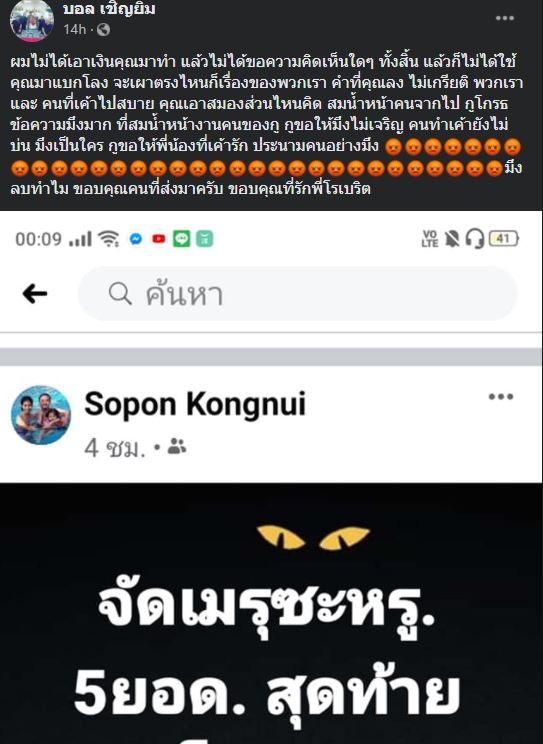Tap the muted bell icon in the status bar

click(x=452, y=239)
